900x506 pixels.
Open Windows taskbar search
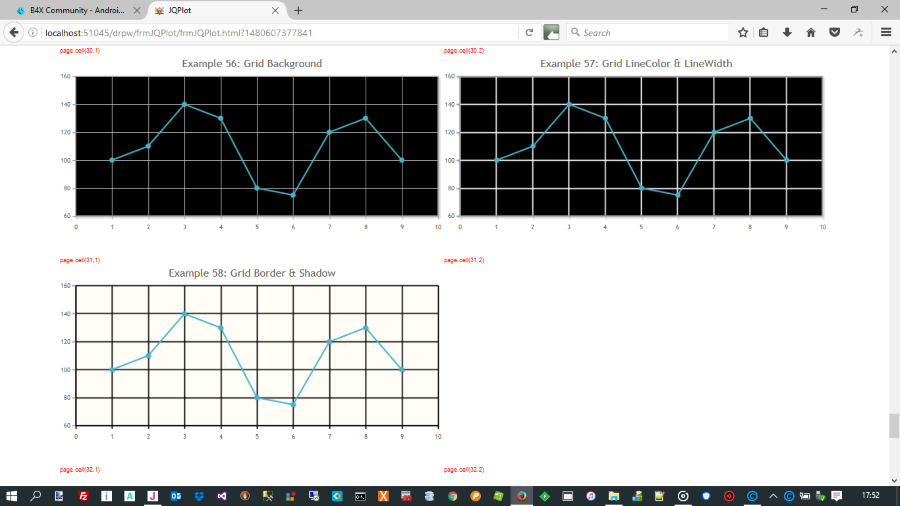coord(36,496)
